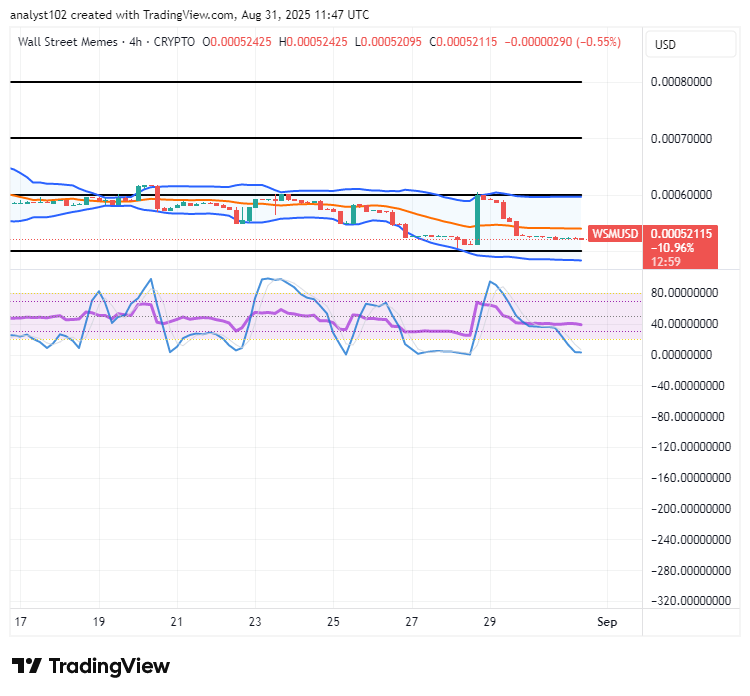Click the low value L0.00052095
This screenshot has height=696, width=750.
[x=388, y=42]
